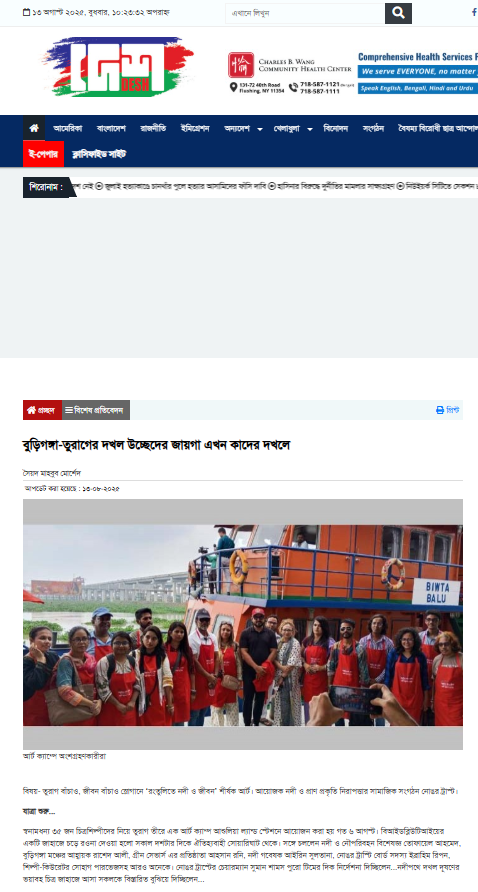The height and width of the screenshot is (892, 478).
Task: Open the আমেরিকা menu item
Action: (68, 129)
